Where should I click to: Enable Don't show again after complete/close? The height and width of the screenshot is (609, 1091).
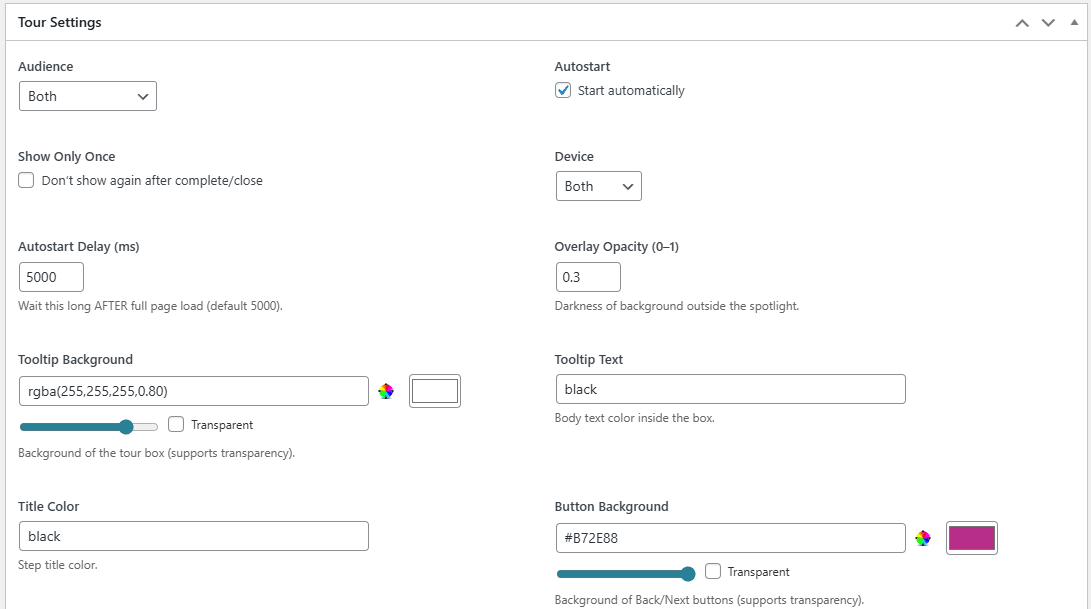tap(27, 181)
